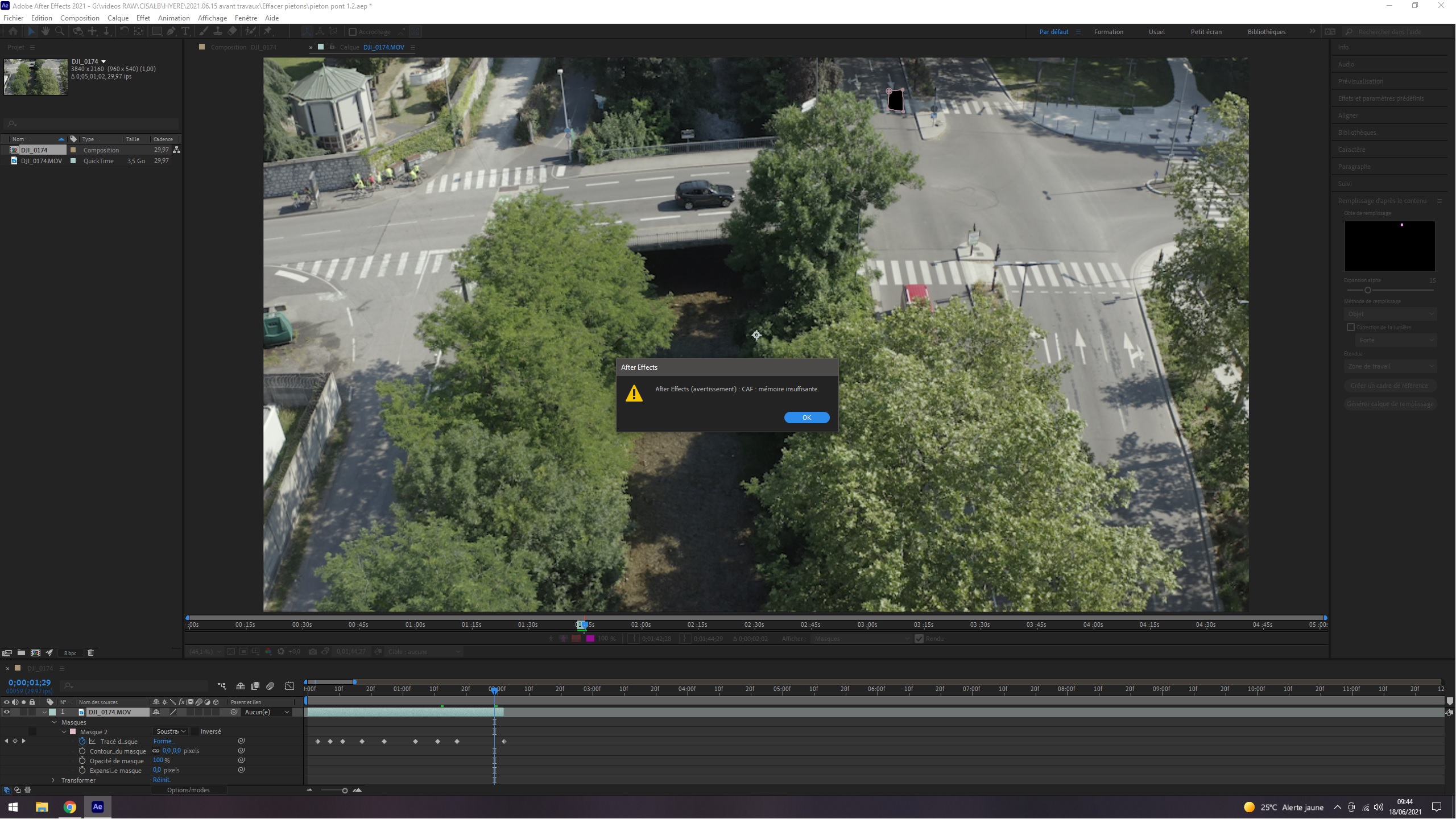This screenshot has width=1456, height=819.
Task: Enable the Accrochage checkbox
Action: pos(353,31)
